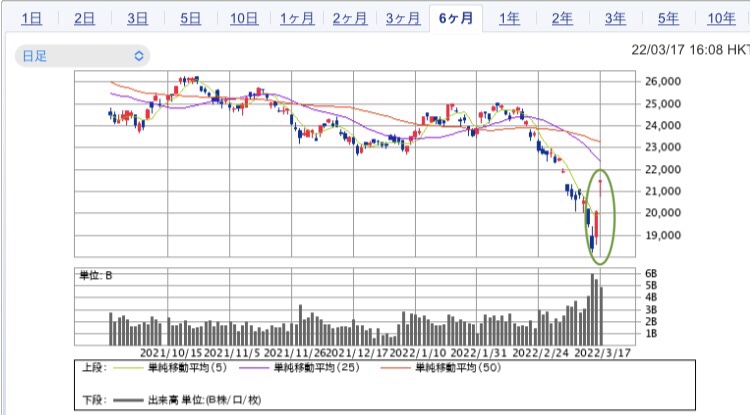This screenshot has width=750, height=415.
Task: Click the 26,000 price axis label
Action: (x=663, y=81)
